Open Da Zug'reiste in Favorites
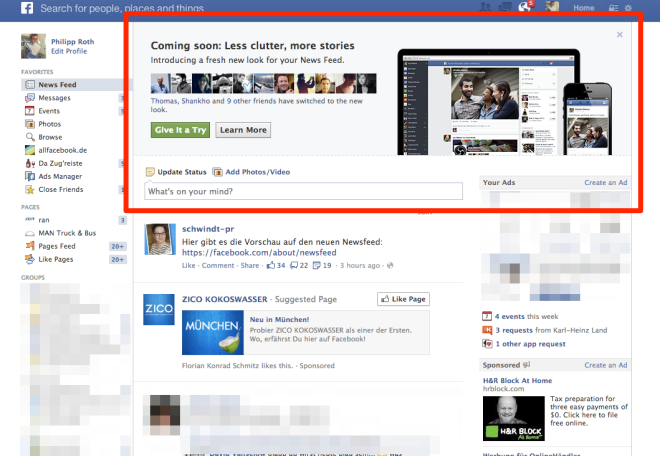This screenshot has height=456, width=660. tap(60, 163)
